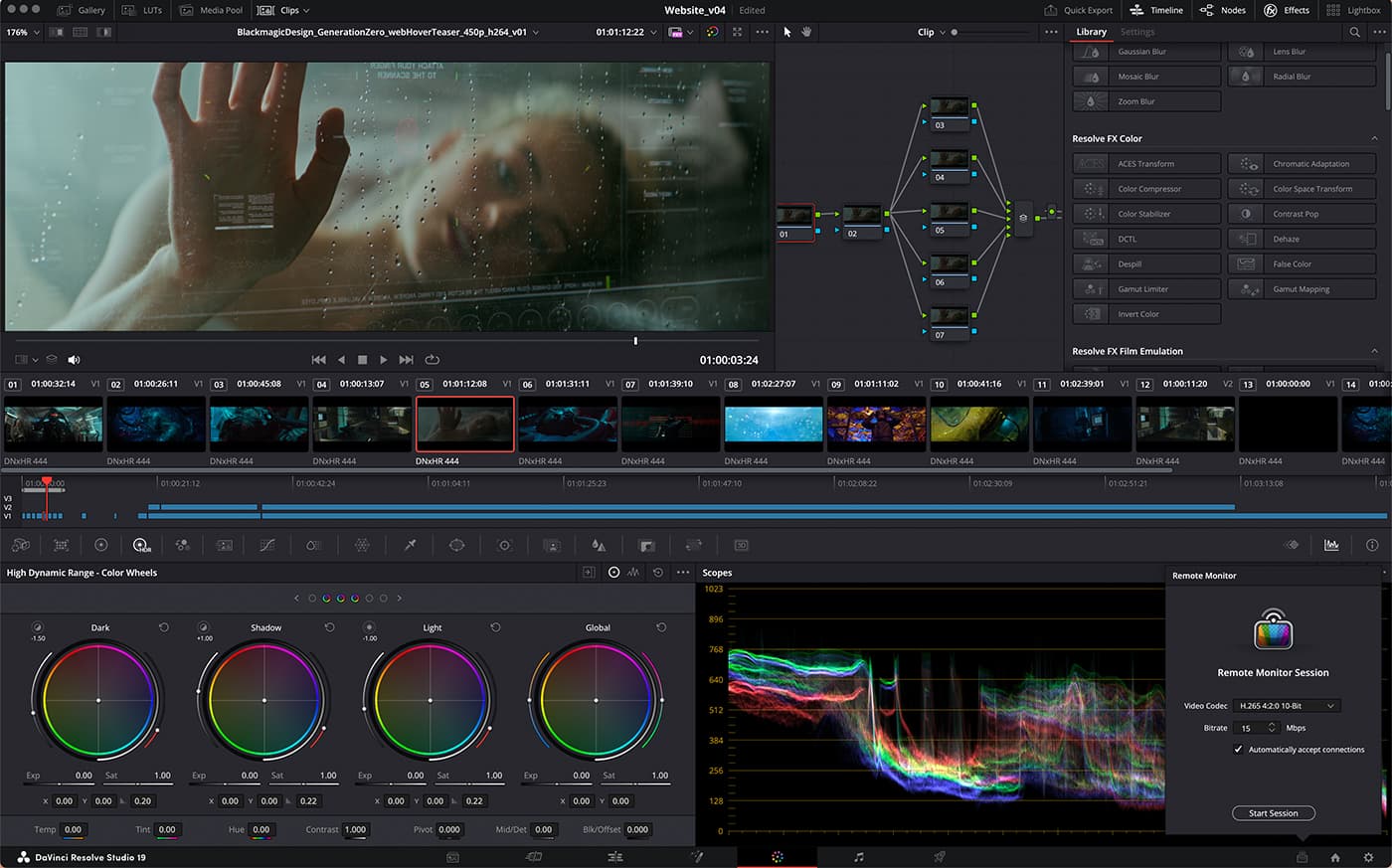Image resolution: width=1392 pixels, height=868 pixels.
Task: Toggle automatically accept connections checkbox
Action: [1238, 750]
